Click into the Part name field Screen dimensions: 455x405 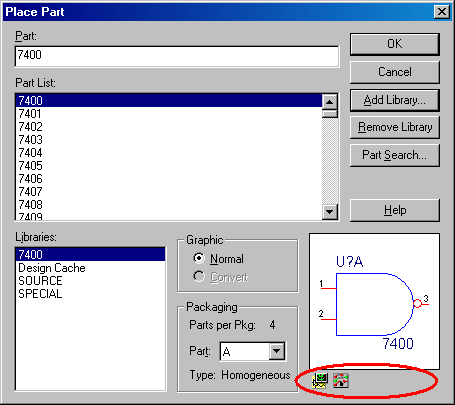click(177, 56)
